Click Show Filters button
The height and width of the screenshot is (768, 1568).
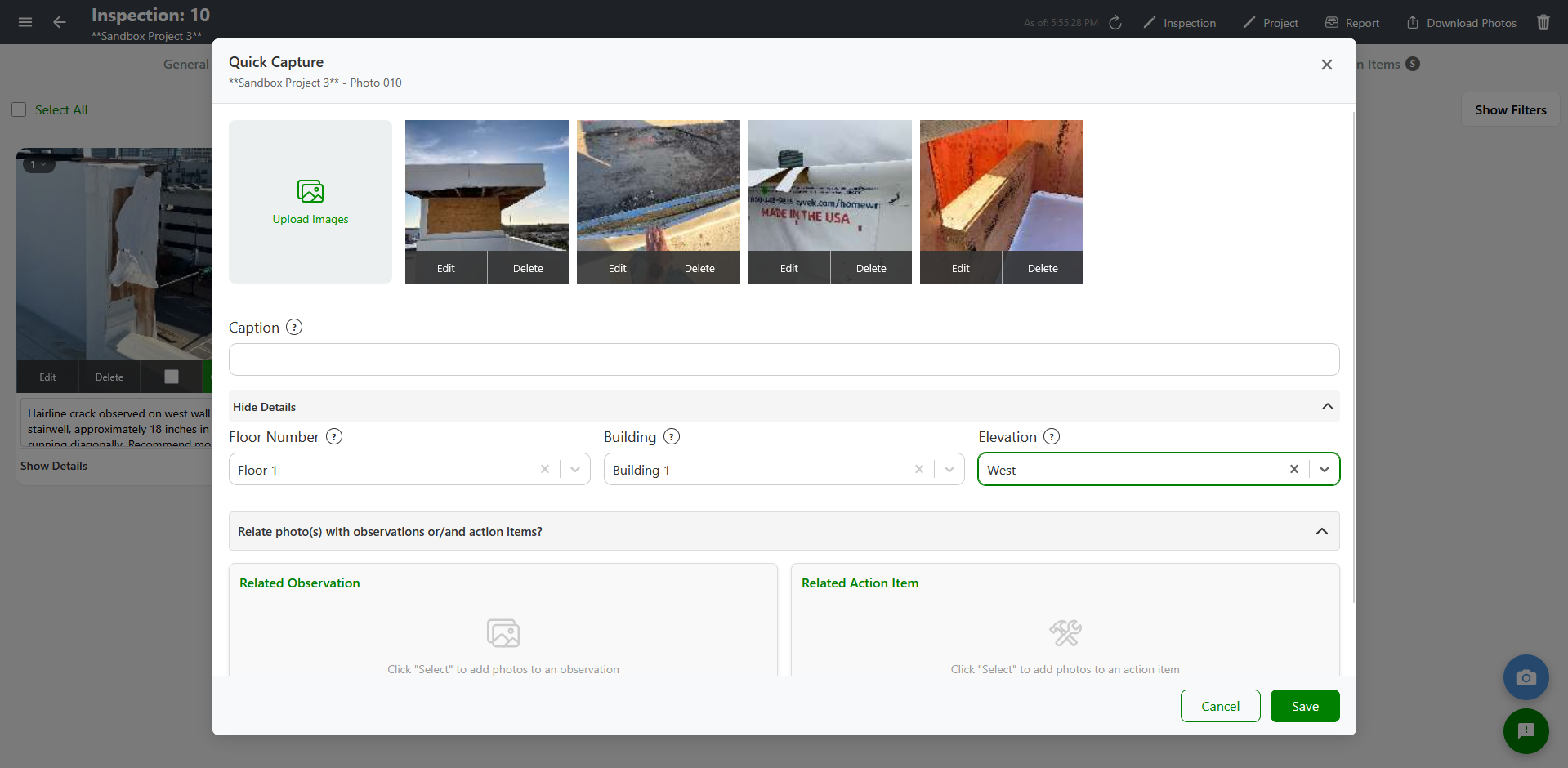click(x=1511, y=109)
